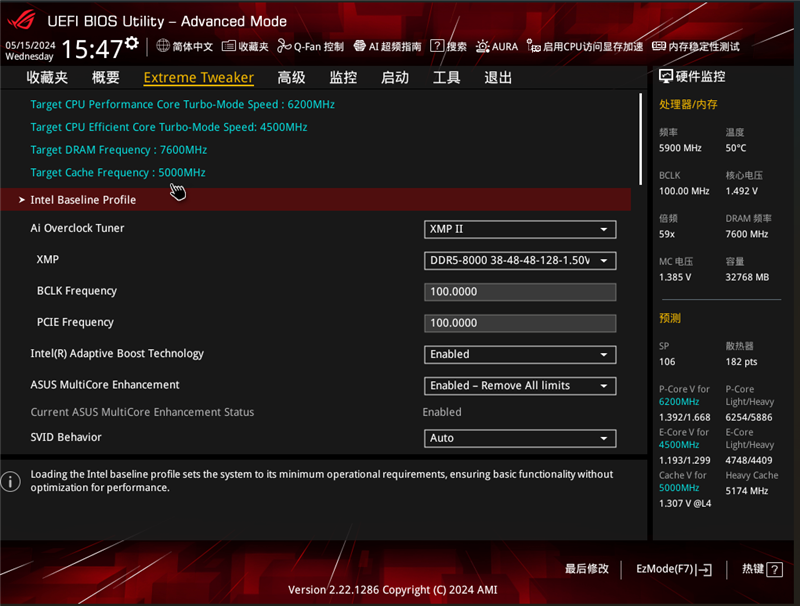Click the 5174 MHz Heavy Cache value
The image size is (800, 606).
tap(746, 491)
